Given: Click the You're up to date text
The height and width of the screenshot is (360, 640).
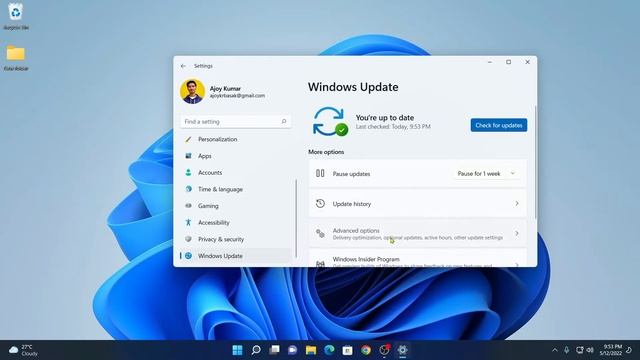Looking at the screenshot, I should click(x=385, y=118).
